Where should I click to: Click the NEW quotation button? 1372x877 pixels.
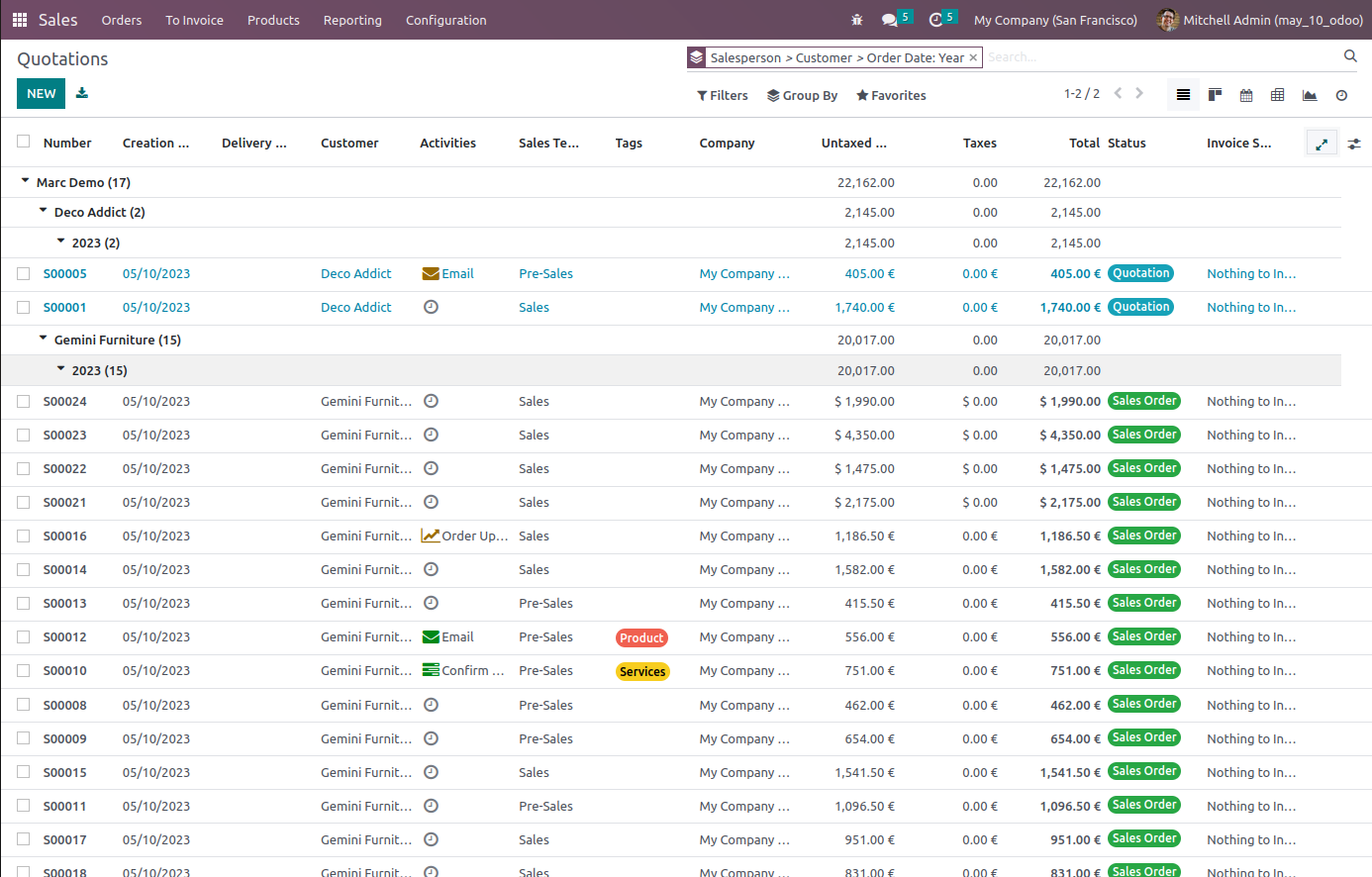point(41,93)
